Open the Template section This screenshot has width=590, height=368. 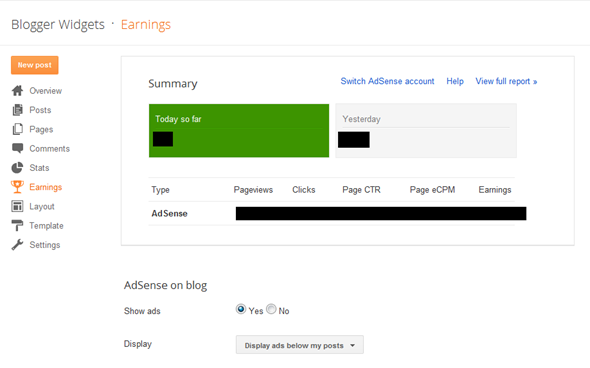point(47,226)
